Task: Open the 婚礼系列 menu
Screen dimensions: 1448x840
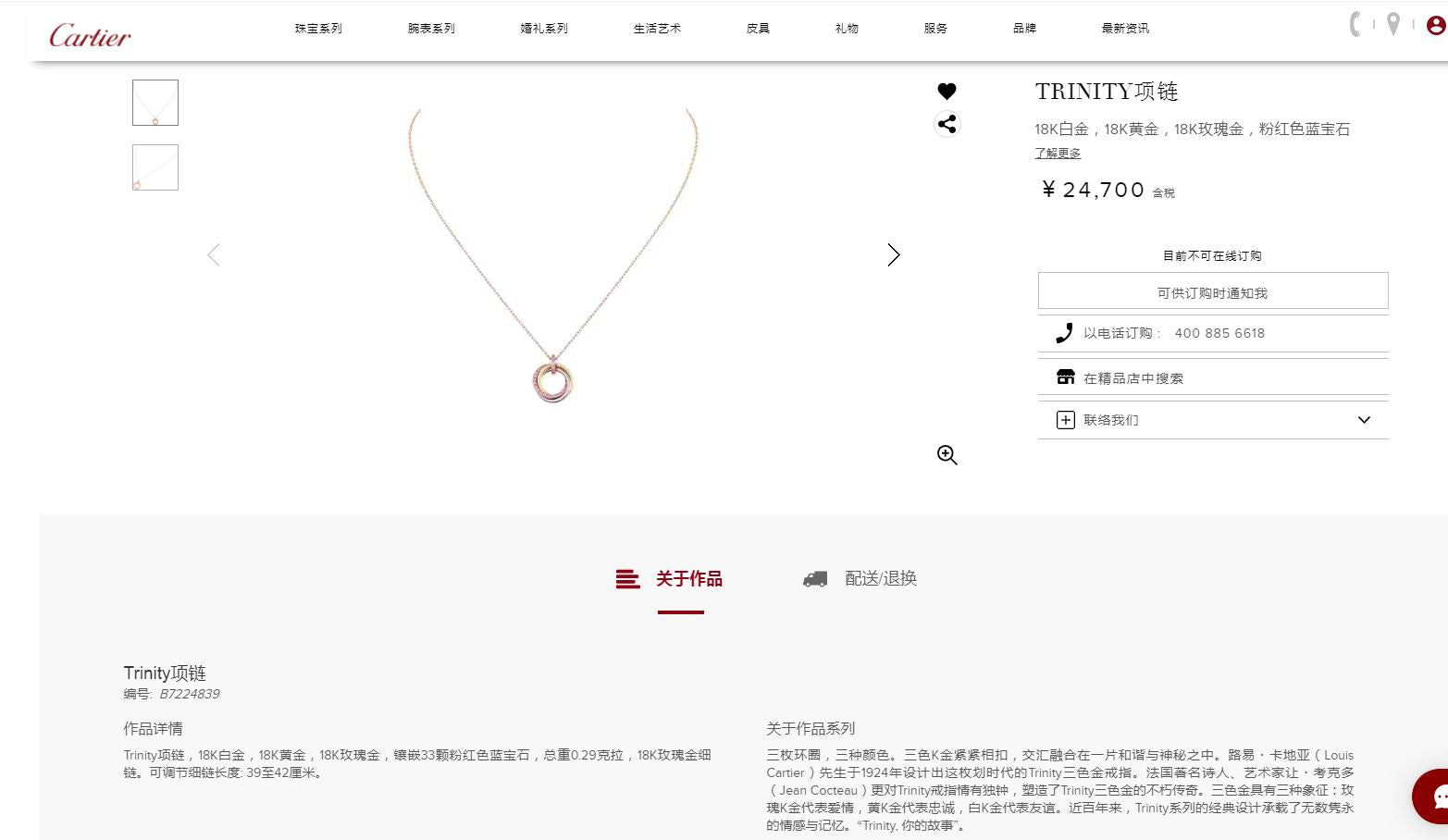Action: (544, 29)
